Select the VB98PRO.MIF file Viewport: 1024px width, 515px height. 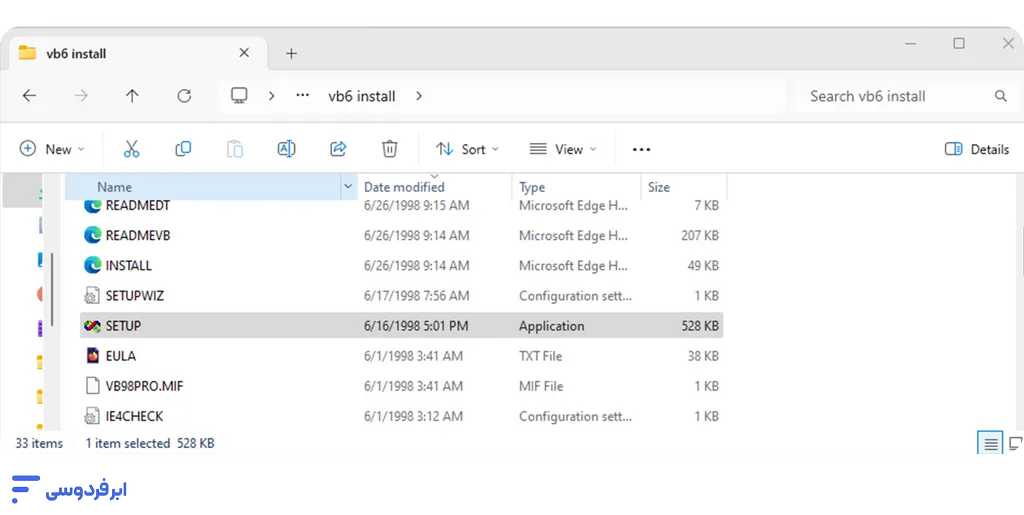[402, 386]
